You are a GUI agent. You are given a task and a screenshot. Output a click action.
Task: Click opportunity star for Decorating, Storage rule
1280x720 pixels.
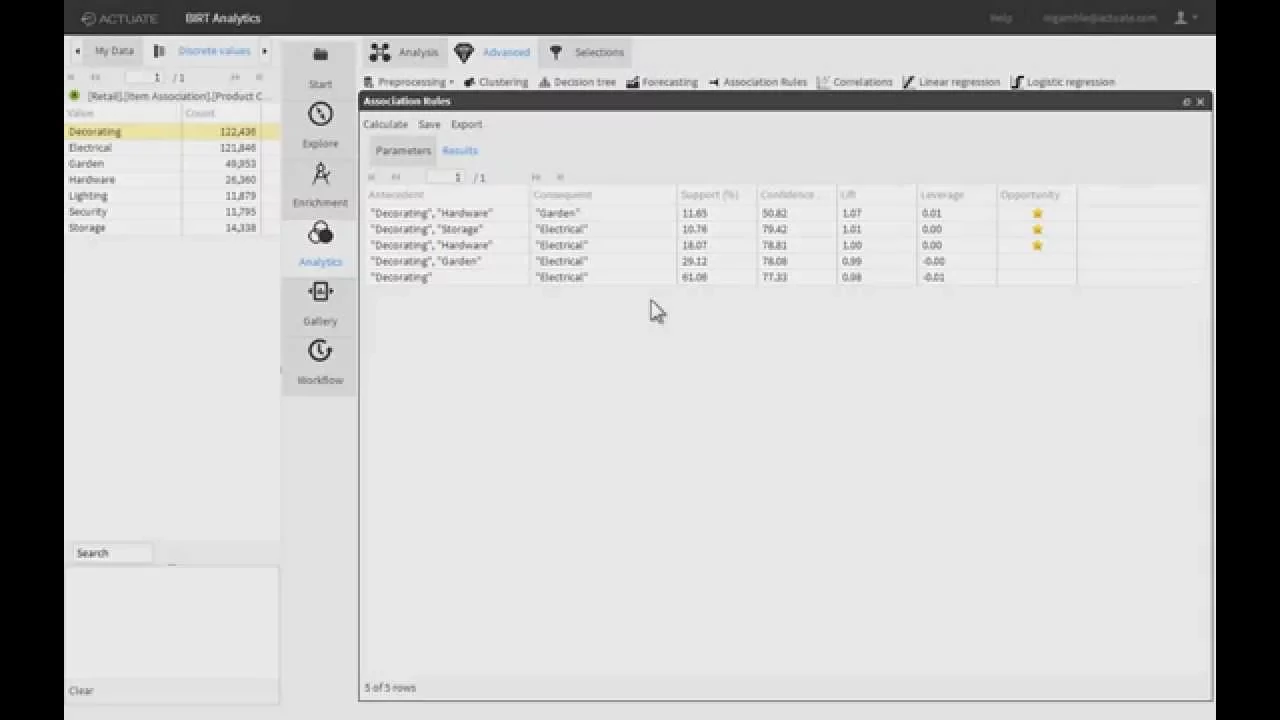click(1037, 229)
